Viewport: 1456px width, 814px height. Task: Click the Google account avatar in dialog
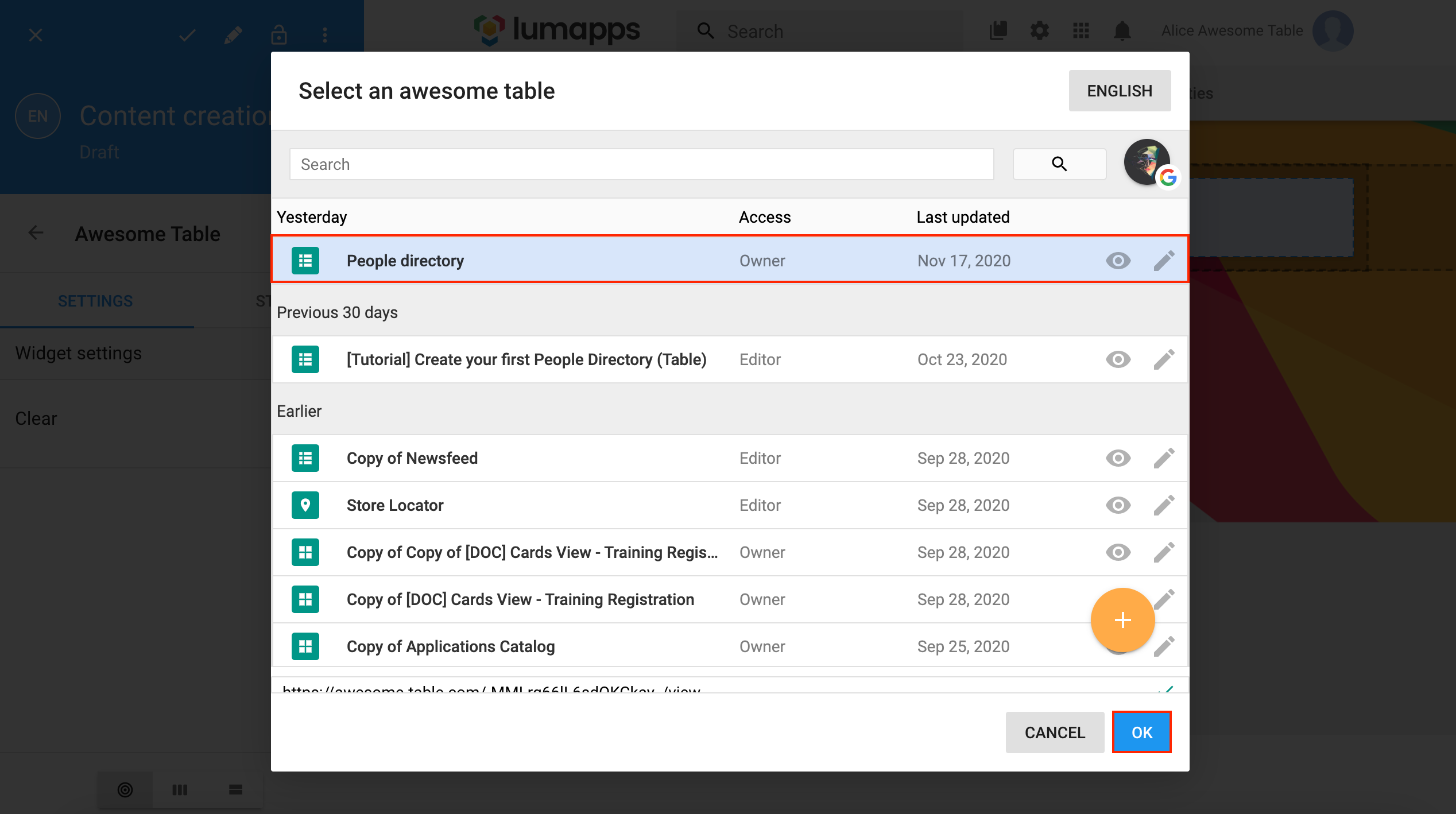(1147, 162)
